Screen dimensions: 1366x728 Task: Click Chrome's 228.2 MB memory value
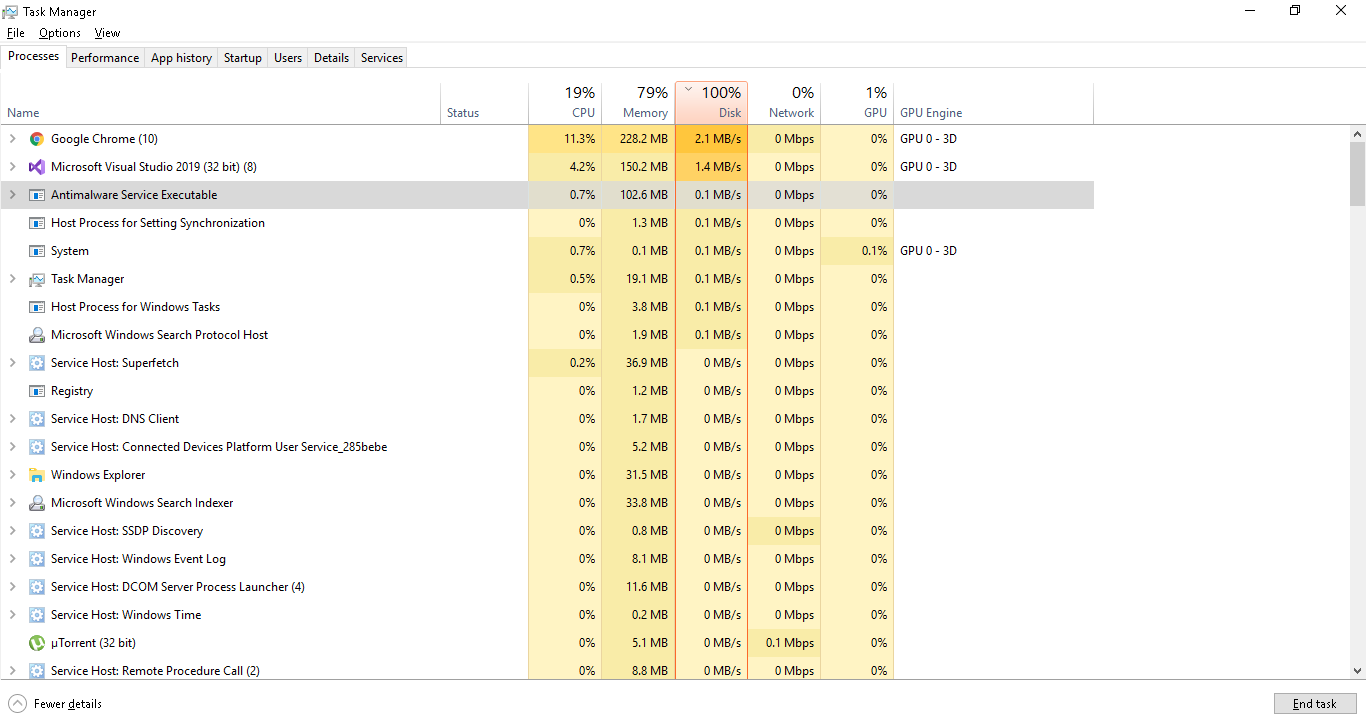point(644,139)
